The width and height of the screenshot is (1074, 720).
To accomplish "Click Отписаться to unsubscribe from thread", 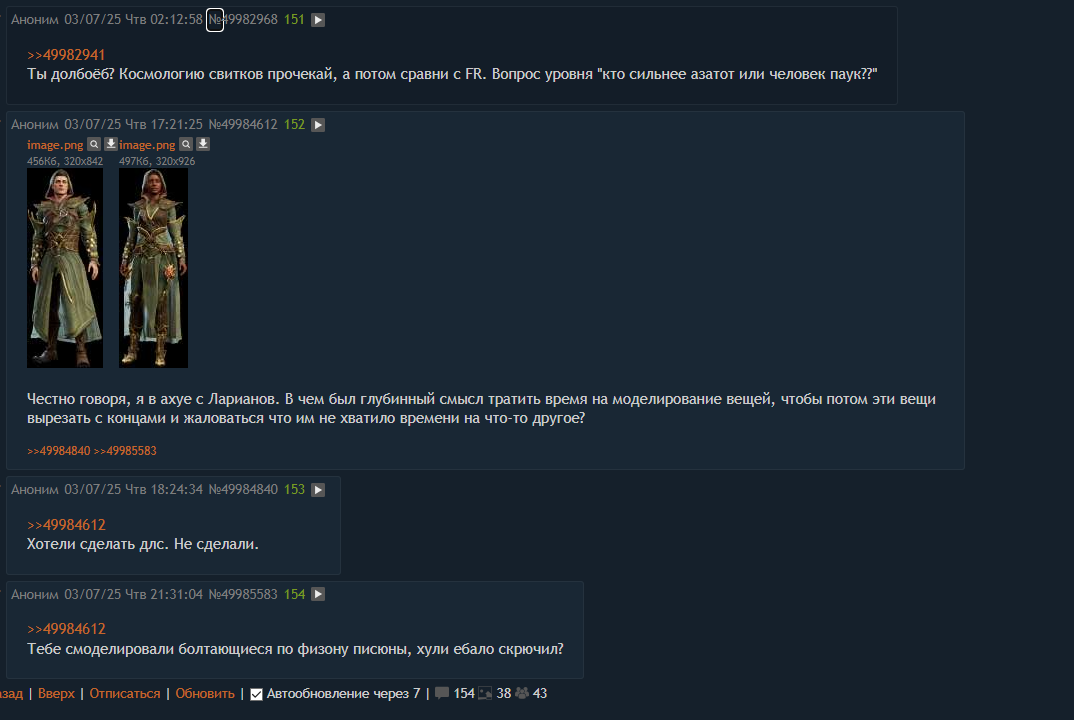I will click(125, 693).
